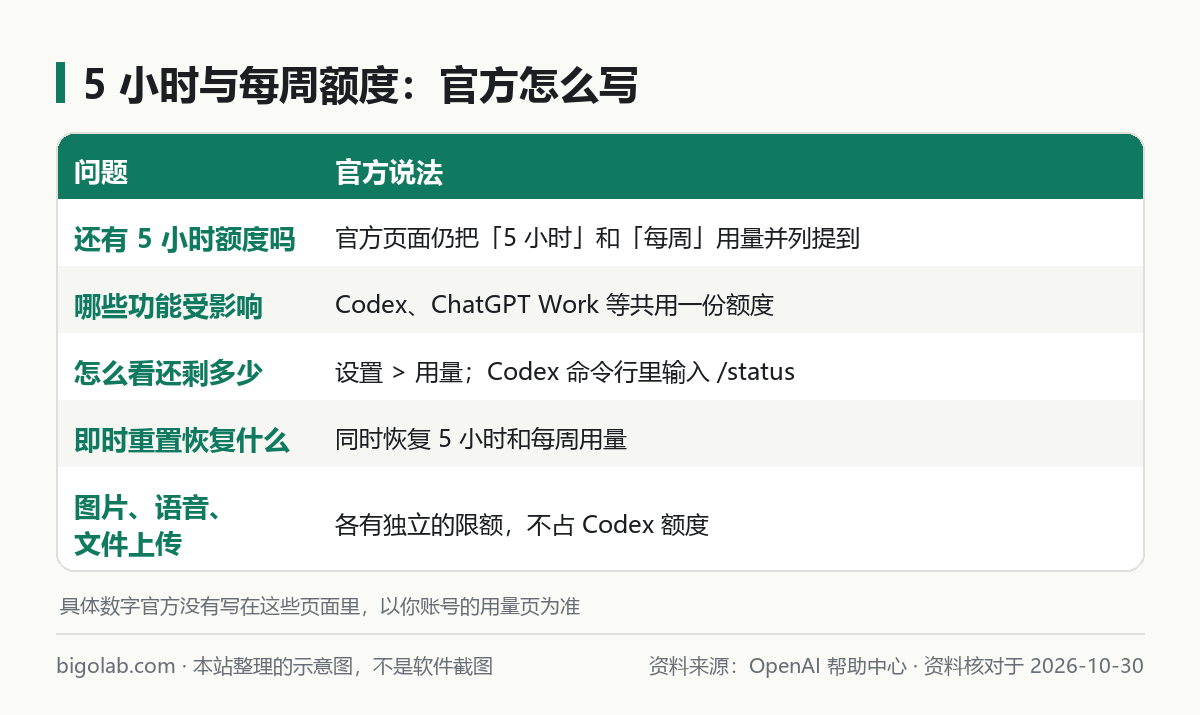Click the row label '哪些功能受影响'
Screen dimensions: 1200x715
(x=168, y=306)
